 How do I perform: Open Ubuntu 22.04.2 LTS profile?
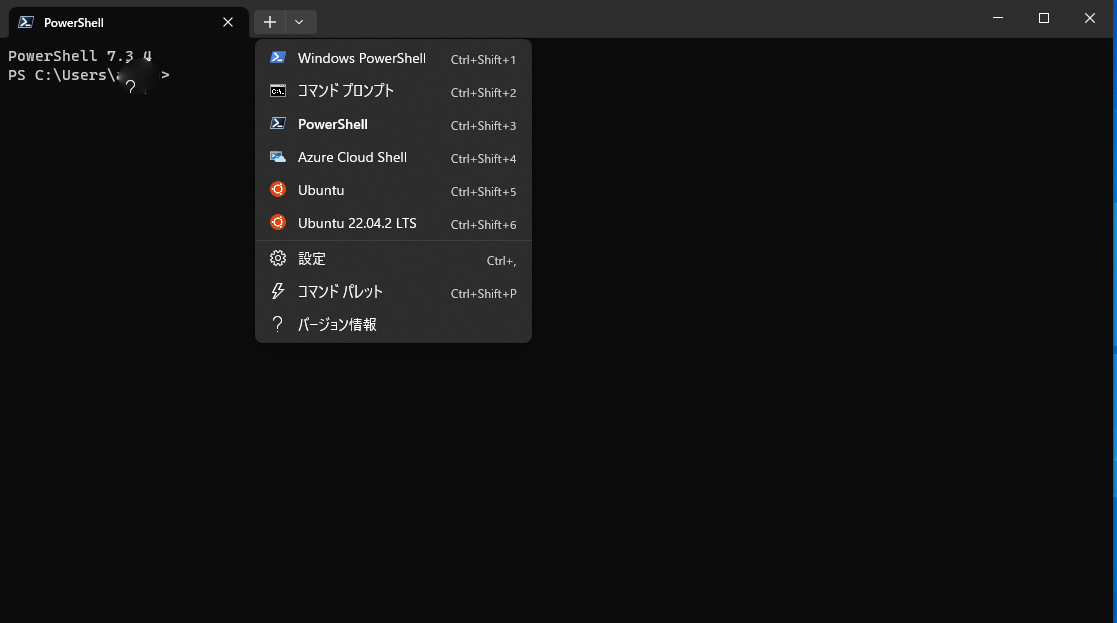click(x=393, y=224)
